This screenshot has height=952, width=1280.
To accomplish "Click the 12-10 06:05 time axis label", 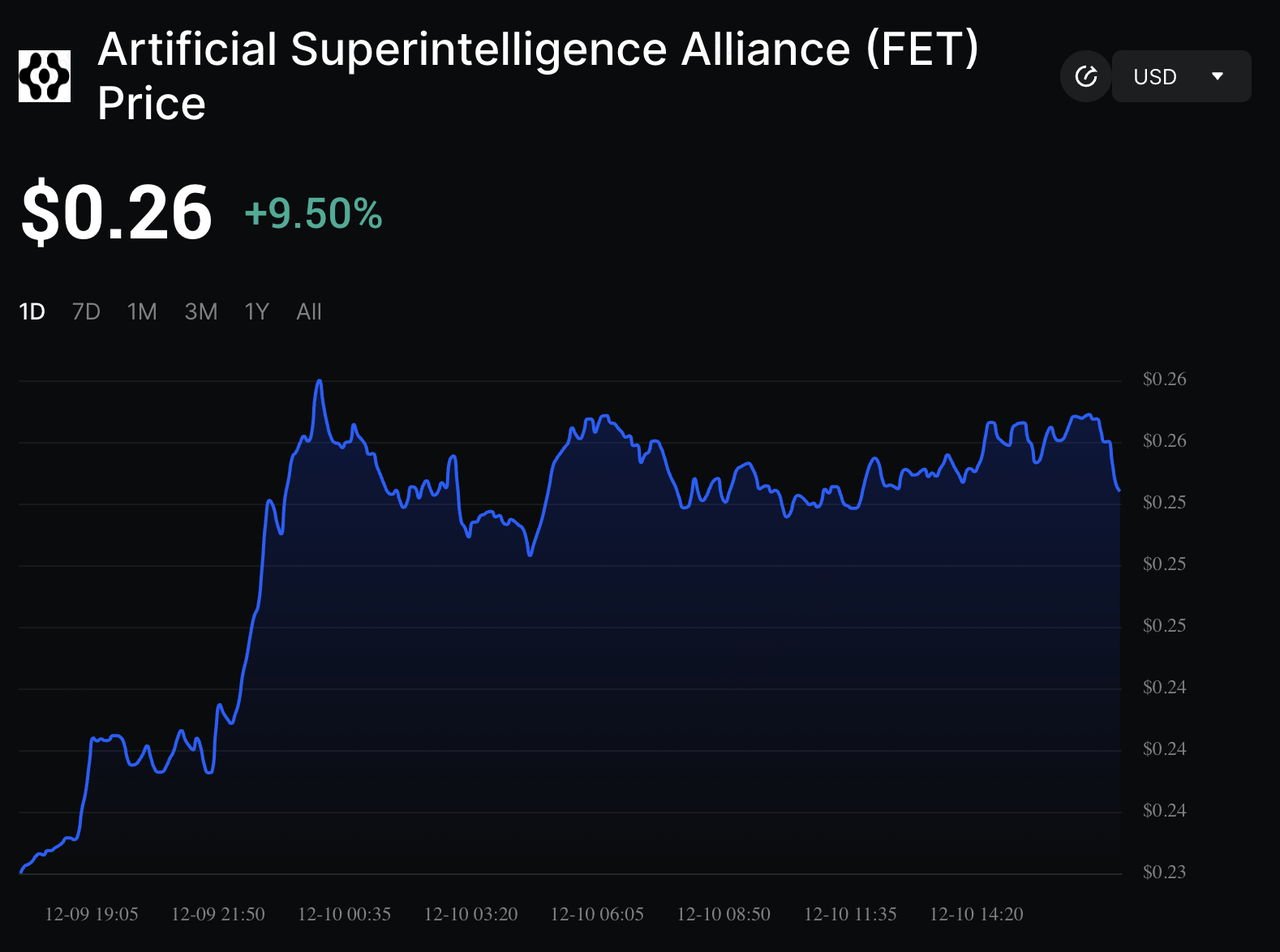I will (x=597, y=914).
